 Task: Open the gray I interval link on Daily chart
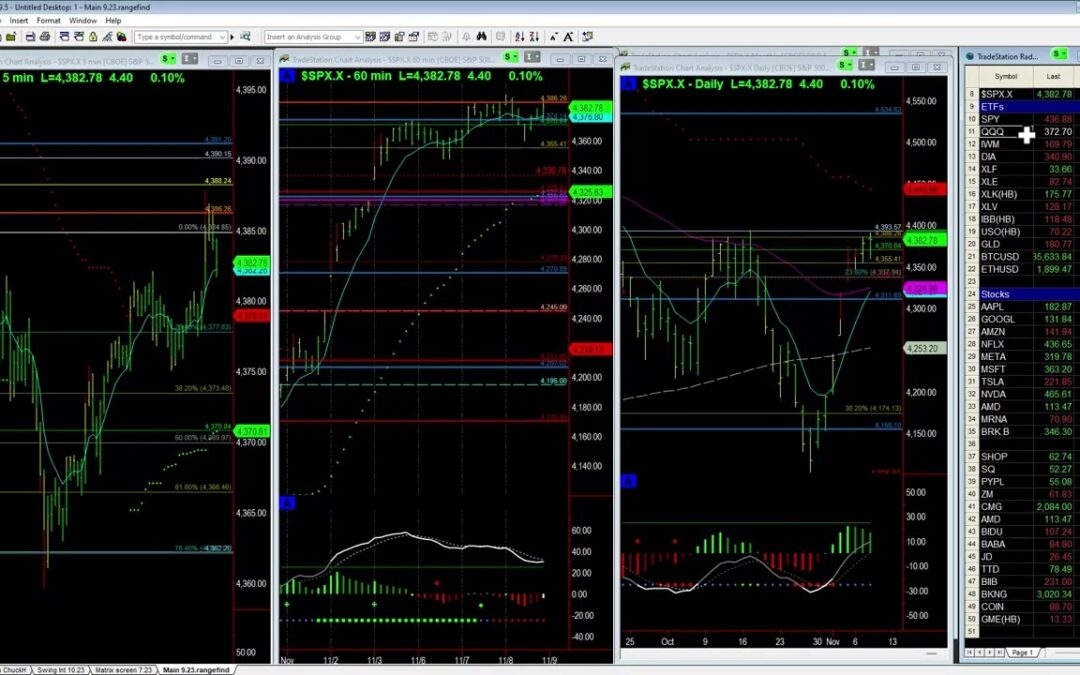coord(866,65)
